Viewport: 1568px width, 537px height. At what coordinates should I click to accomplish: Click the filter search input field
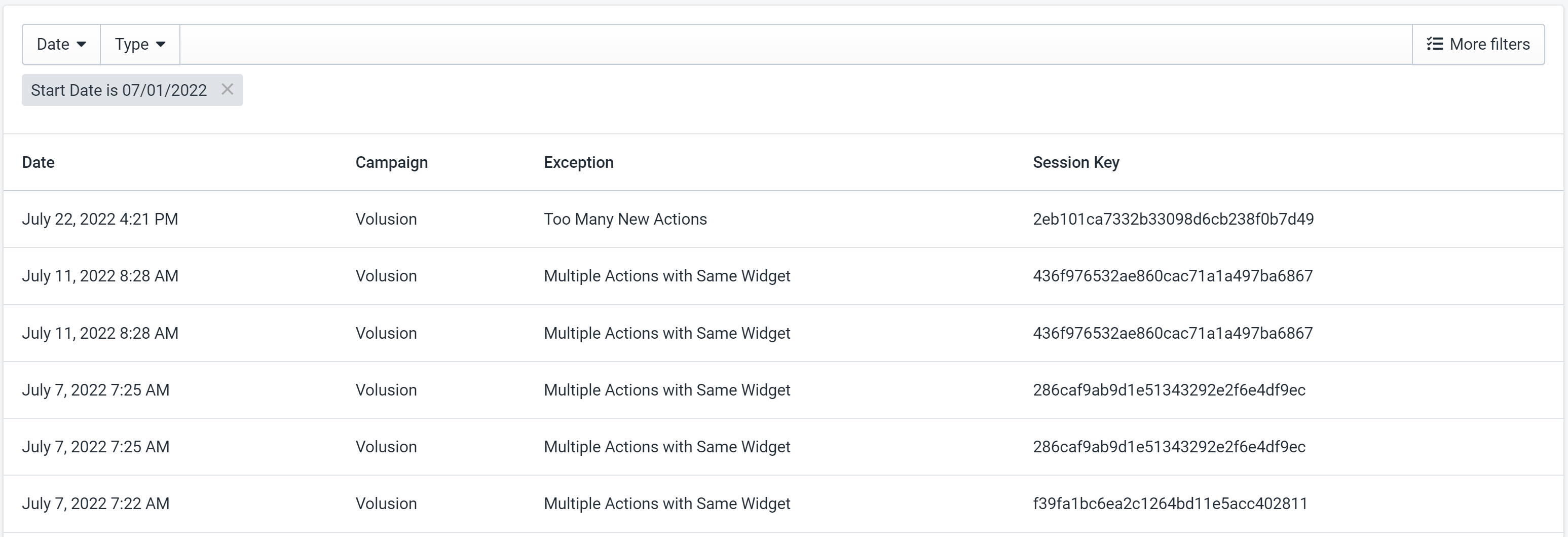(796, 45)
